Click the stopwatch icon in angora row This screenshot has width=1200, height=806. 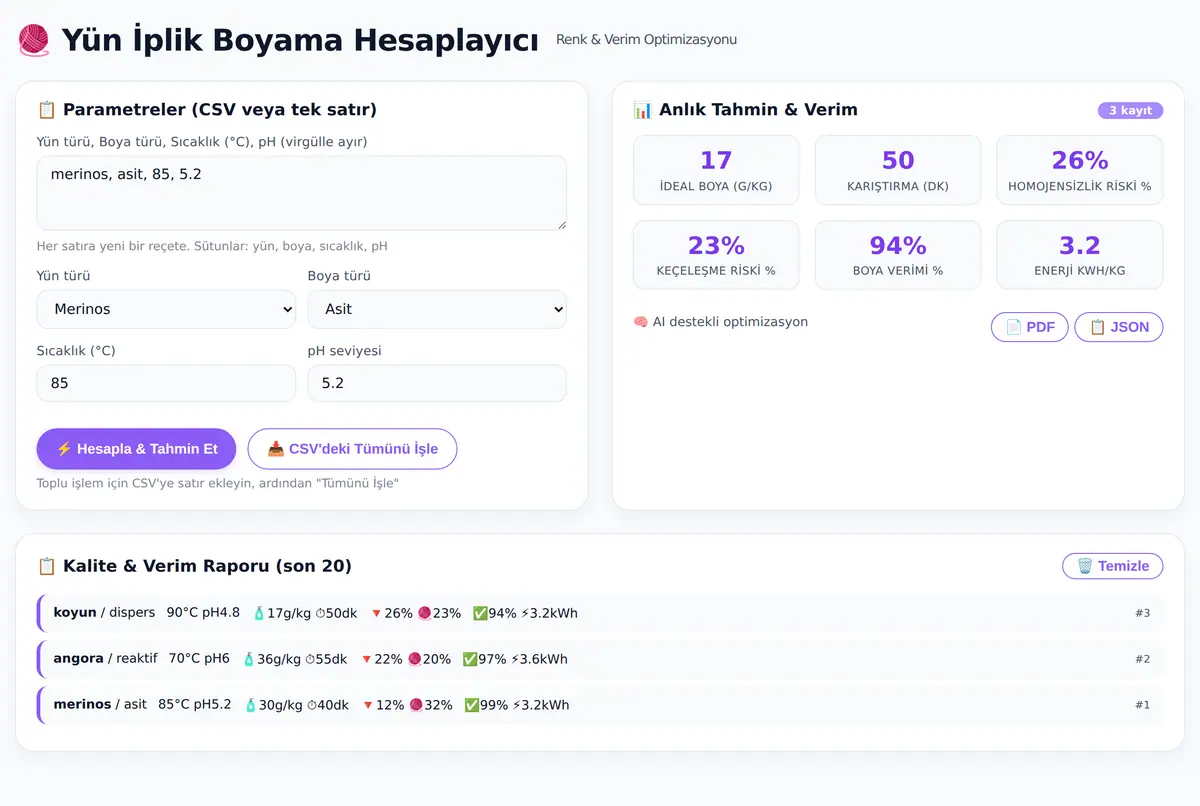[x=309, y=659]
